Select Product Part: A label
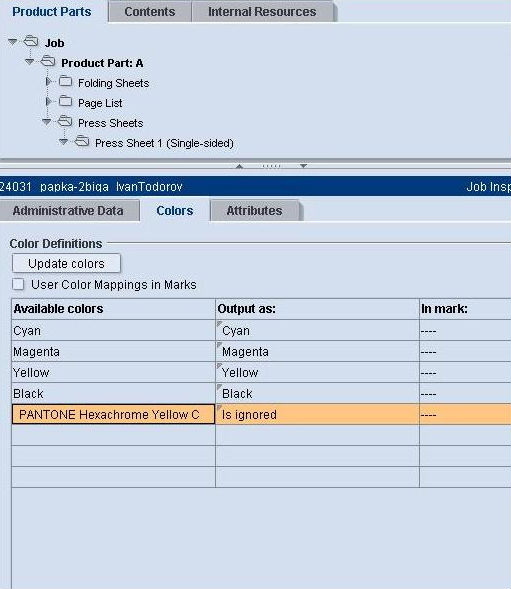Image resolution: width=511 pixels, height=589 pixels. (x=102, y=63)
